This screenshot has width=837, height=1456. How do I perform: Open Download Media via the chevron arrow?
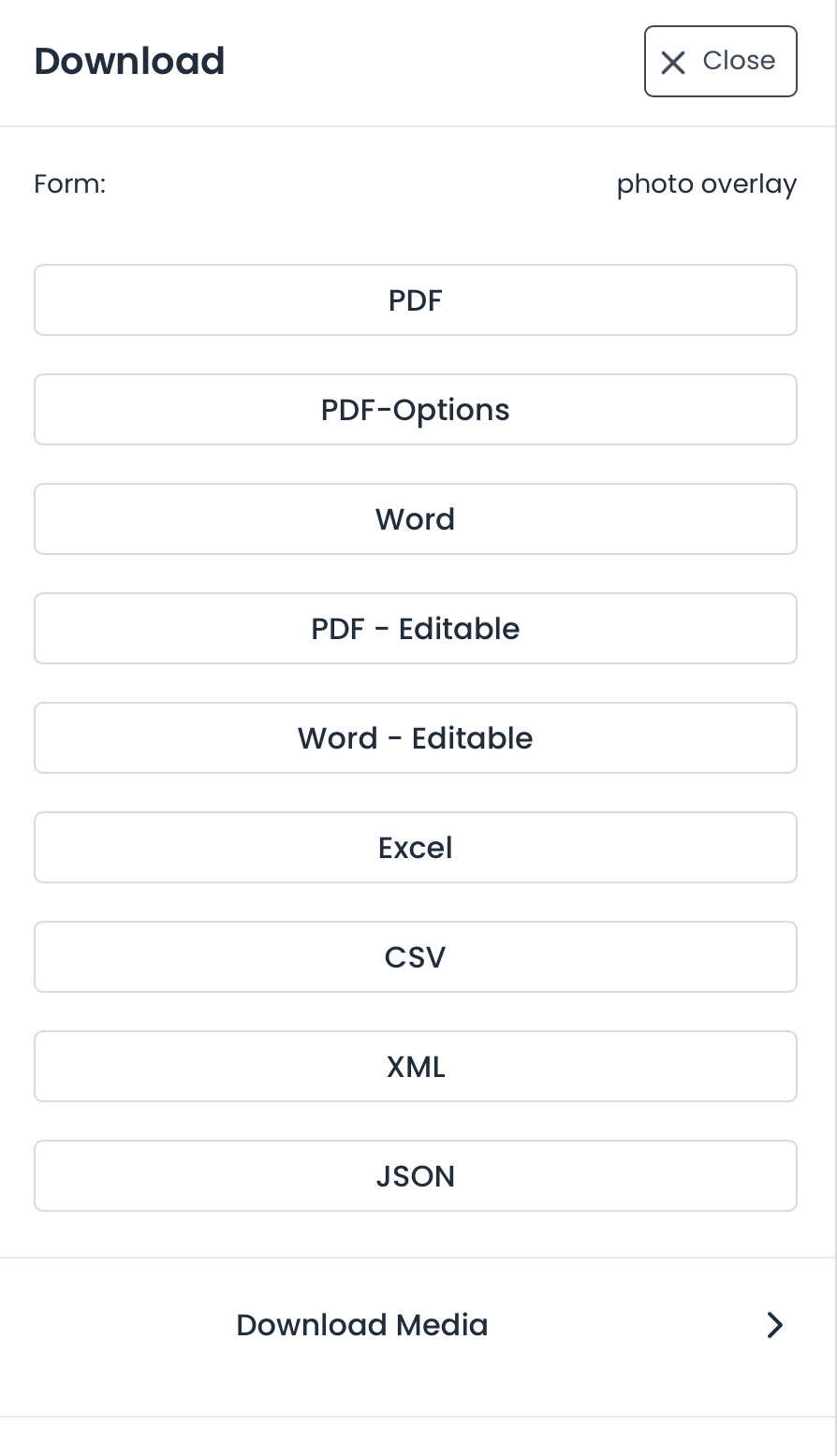773,1325
